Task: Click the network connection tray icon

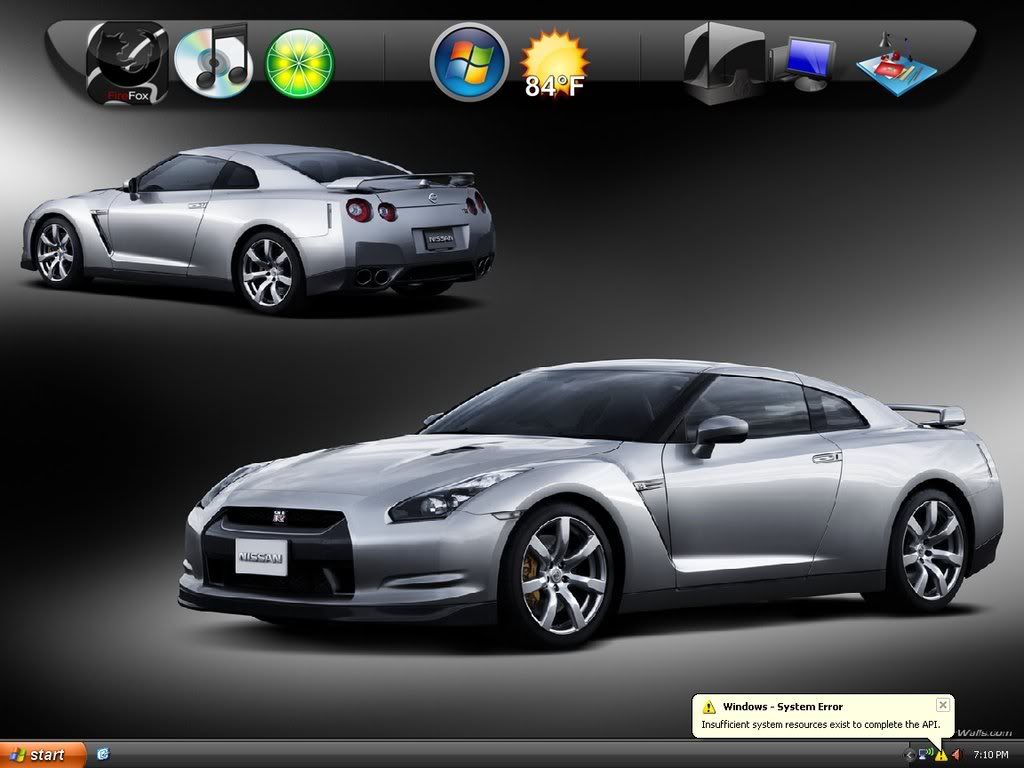Action: pos(924,754)
